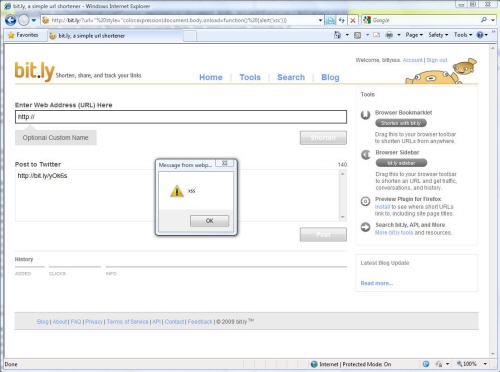Select the bit.ly browser tab
The height and width of the screenshot is (372, 500).
coord(115,36)
